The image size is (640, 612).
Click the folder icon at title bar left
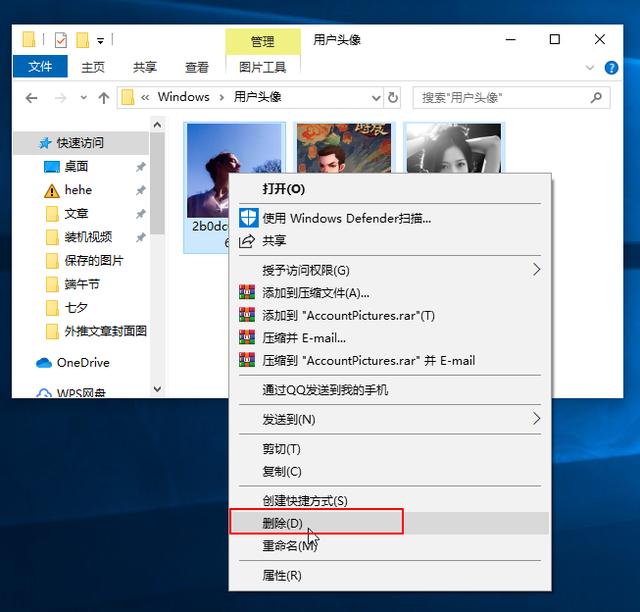pyautogui.click(x=29, y=40)
